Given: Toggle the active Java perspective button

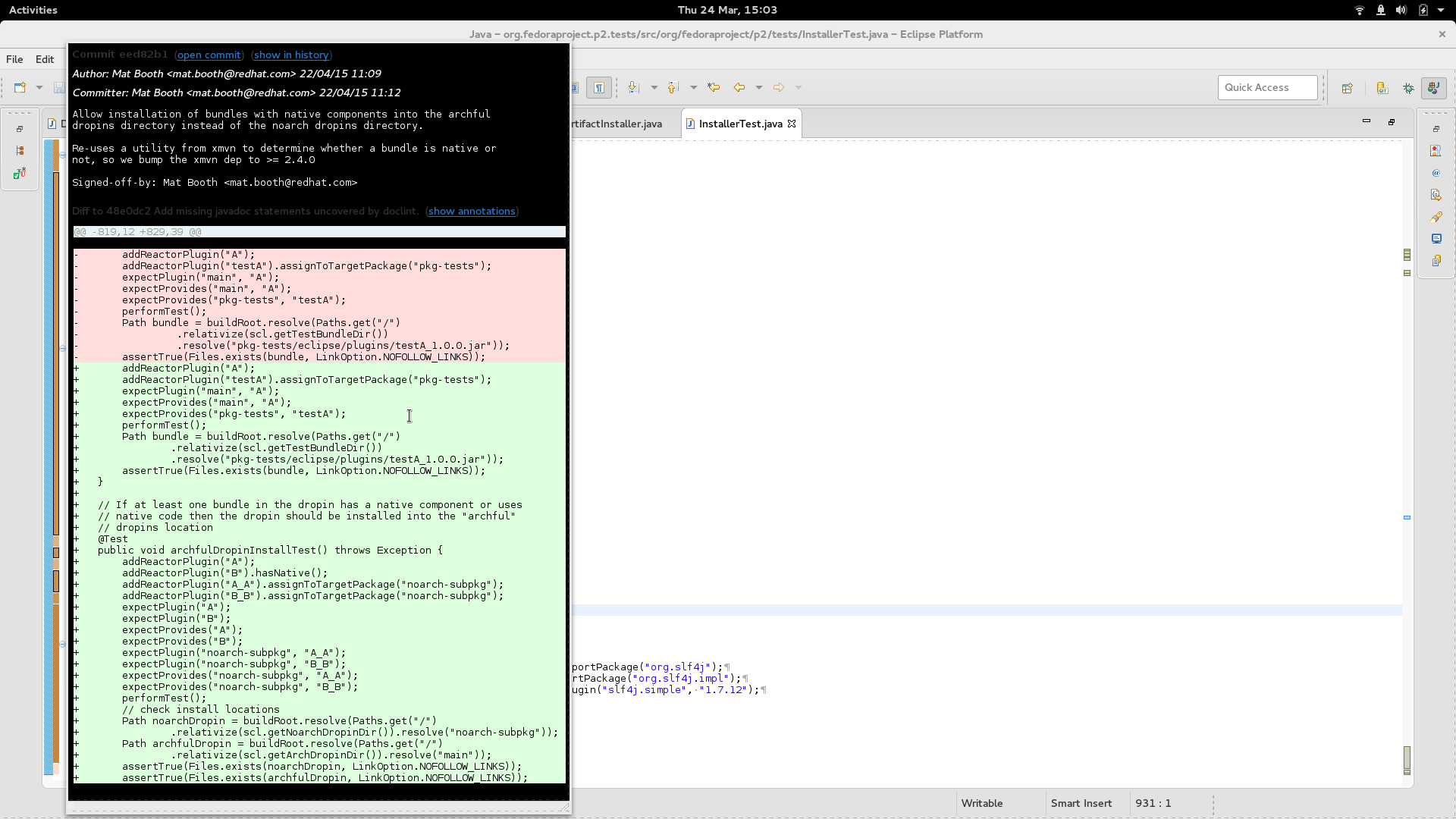Looking at the screenshot, I should pos(1433,88).
